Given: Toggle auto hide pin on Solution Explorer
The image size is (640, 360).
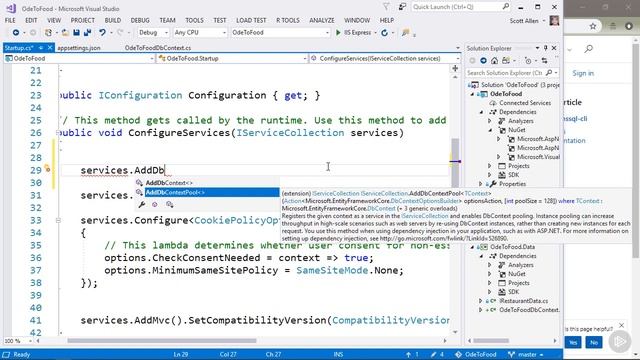Looking at the screenshot, I should (546, 48).
